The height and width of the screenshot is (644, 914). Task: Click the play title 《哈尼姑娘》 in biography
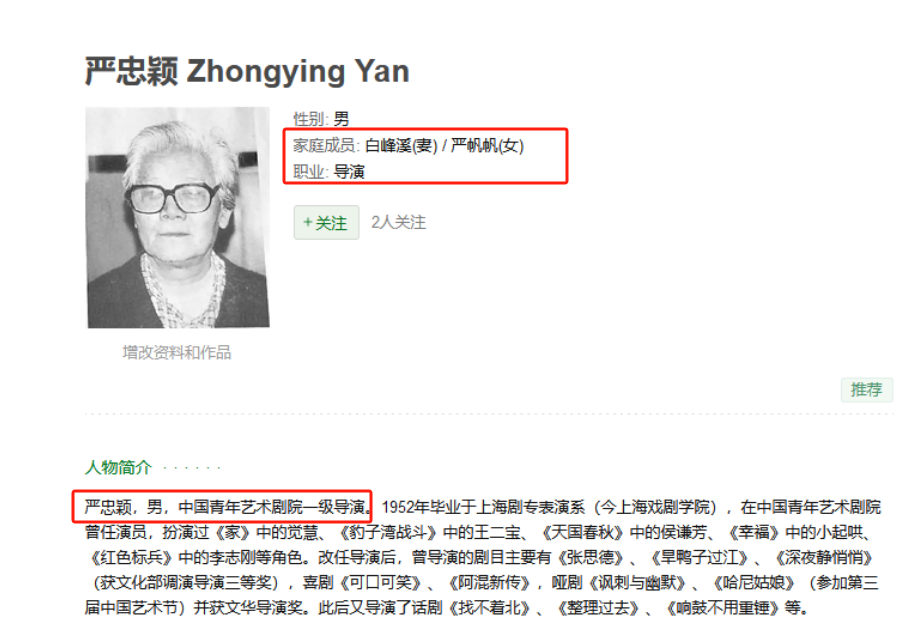click(x=754, y=583)
